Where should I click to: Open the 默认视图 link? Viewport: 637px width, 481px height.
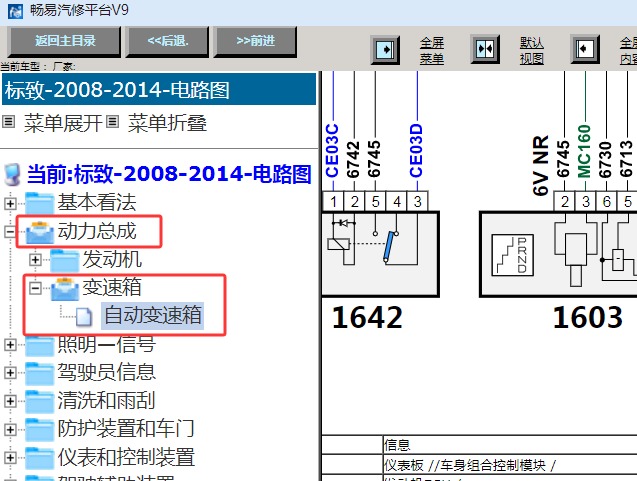532,50
